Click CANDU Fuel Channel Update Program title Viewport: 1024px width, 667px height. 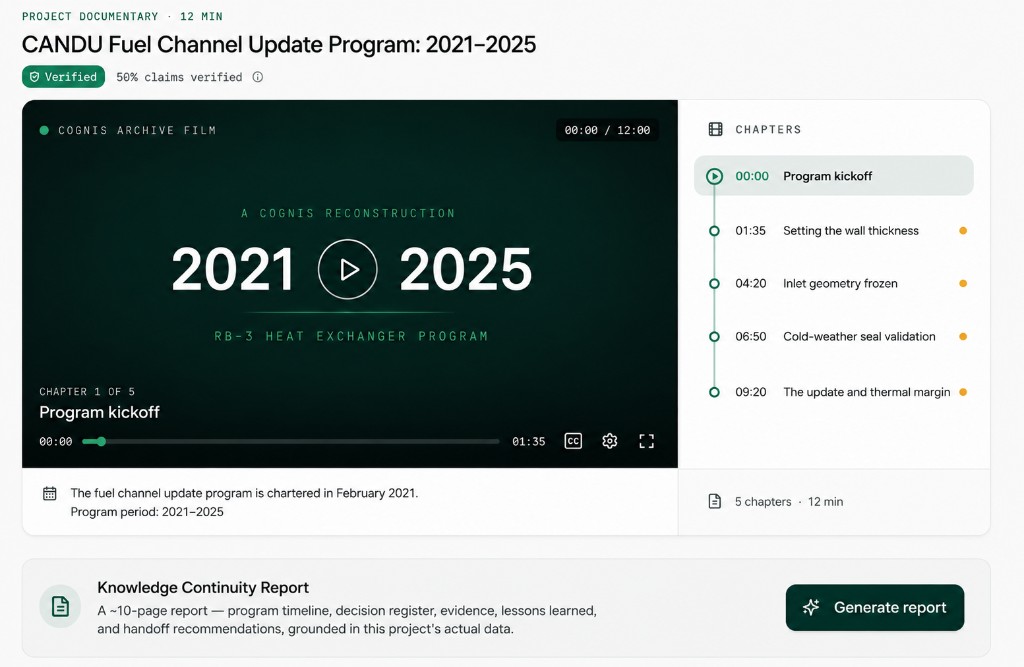tap(279, 44)
